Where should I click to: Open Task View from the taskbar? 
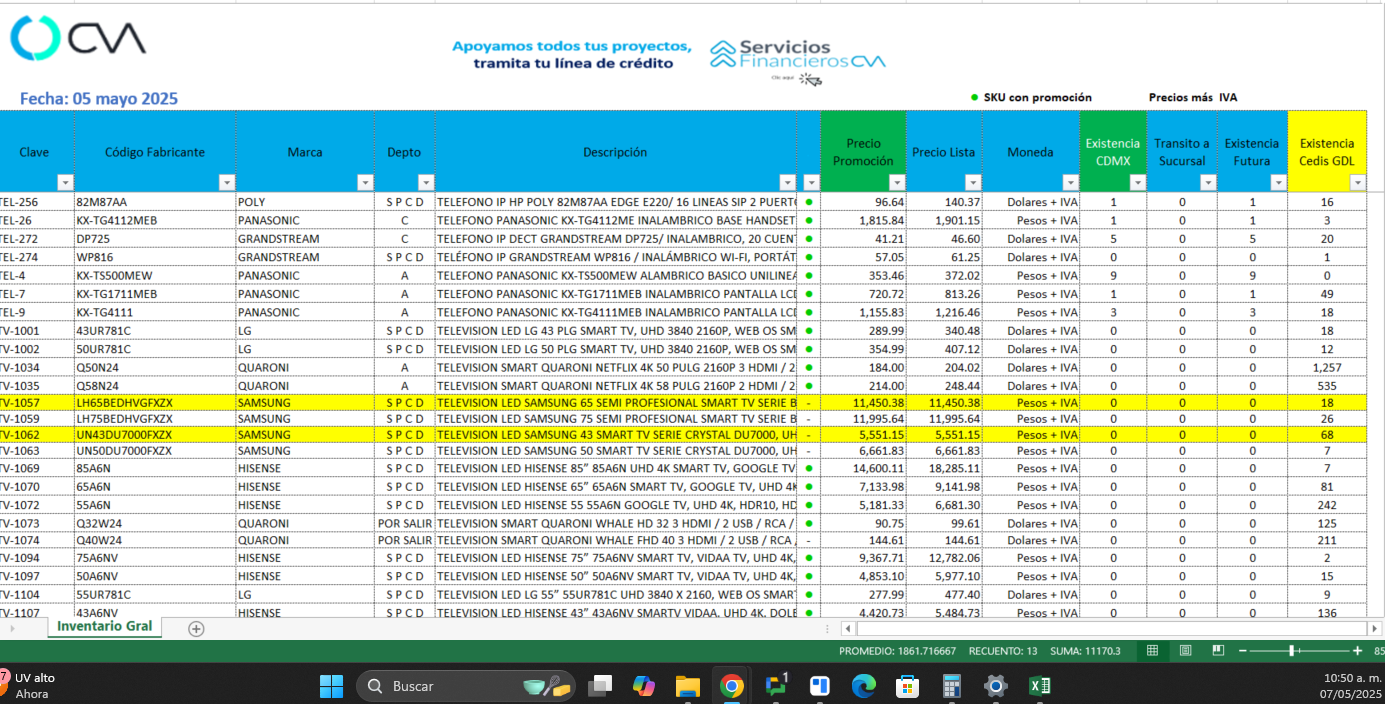(x=600, y=686)
